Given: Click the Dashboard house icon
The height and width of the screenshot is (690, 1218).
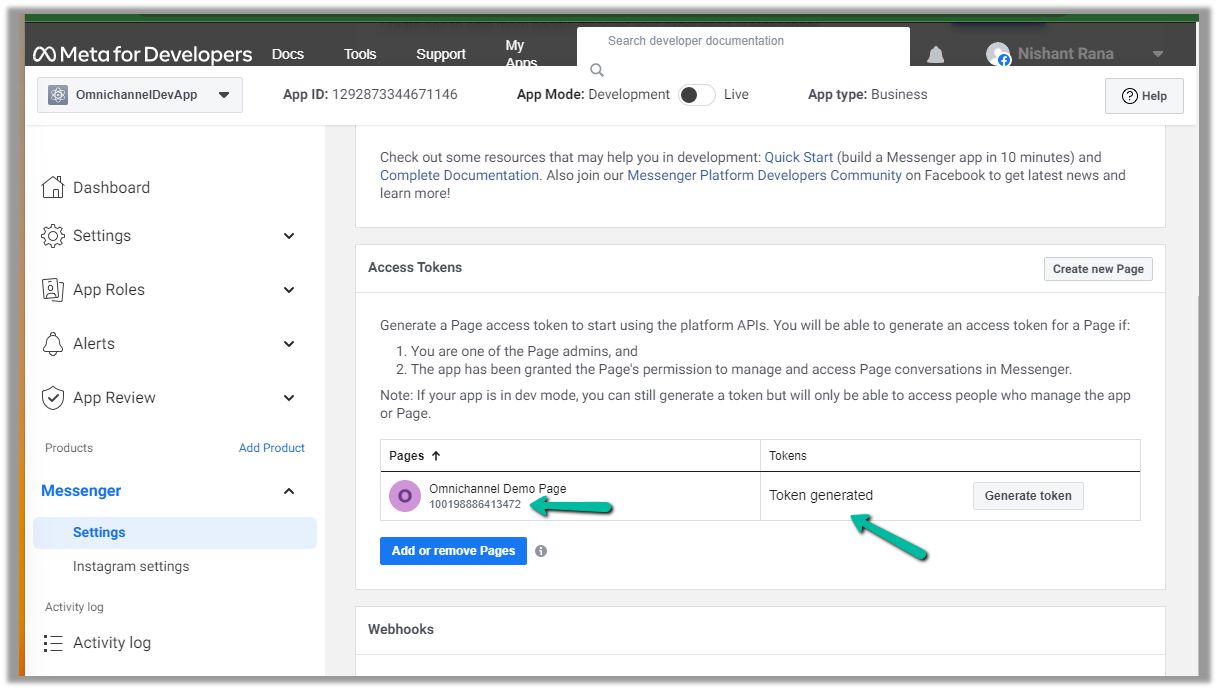Looking at the screenshot, I should [x=53, y=187].
